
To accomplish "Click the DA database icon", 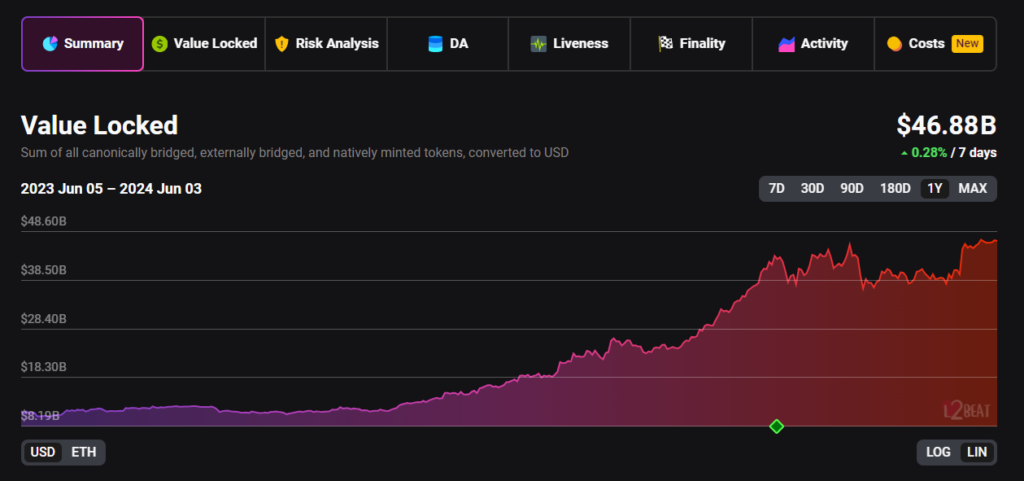I will click(435, 44).
